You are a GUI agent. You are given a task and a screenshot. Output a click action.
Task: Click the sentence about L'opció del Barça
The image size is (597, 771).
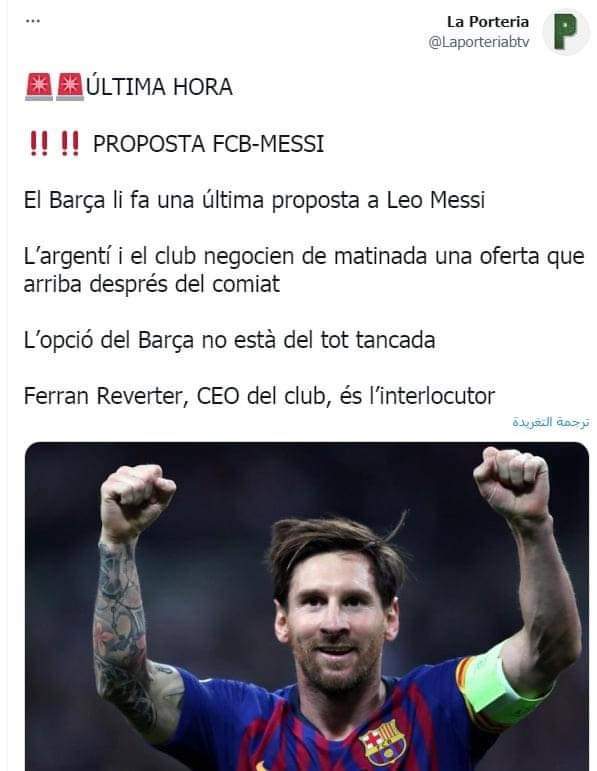click(229, 340)
